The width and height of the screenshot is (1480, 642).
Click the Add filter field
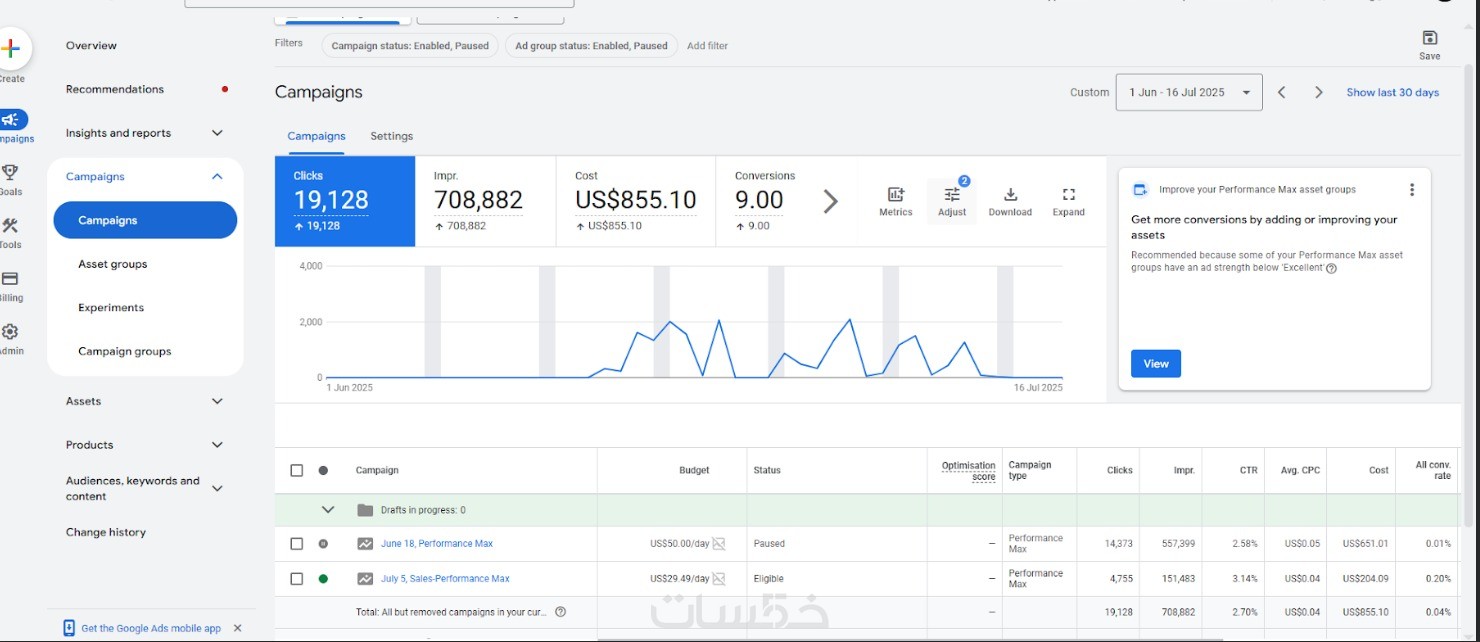(x=707, y=46)
